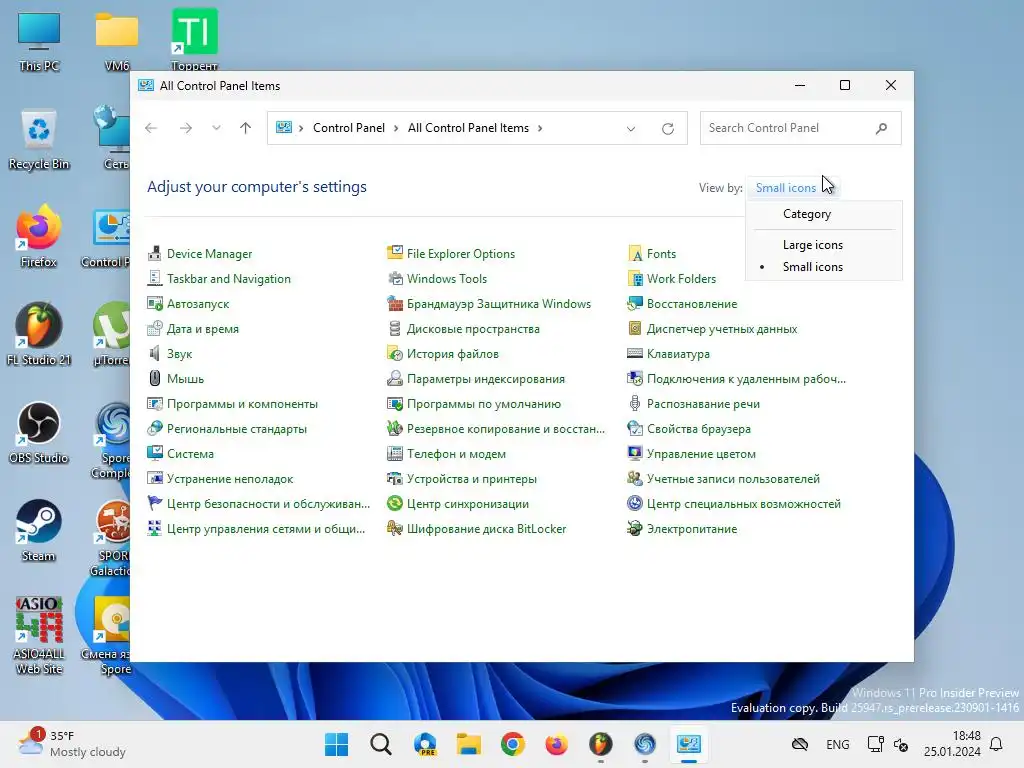Expand chevron after Control Panel icon
Viewport: 1024px width, 768px height.
coord(301,128)
